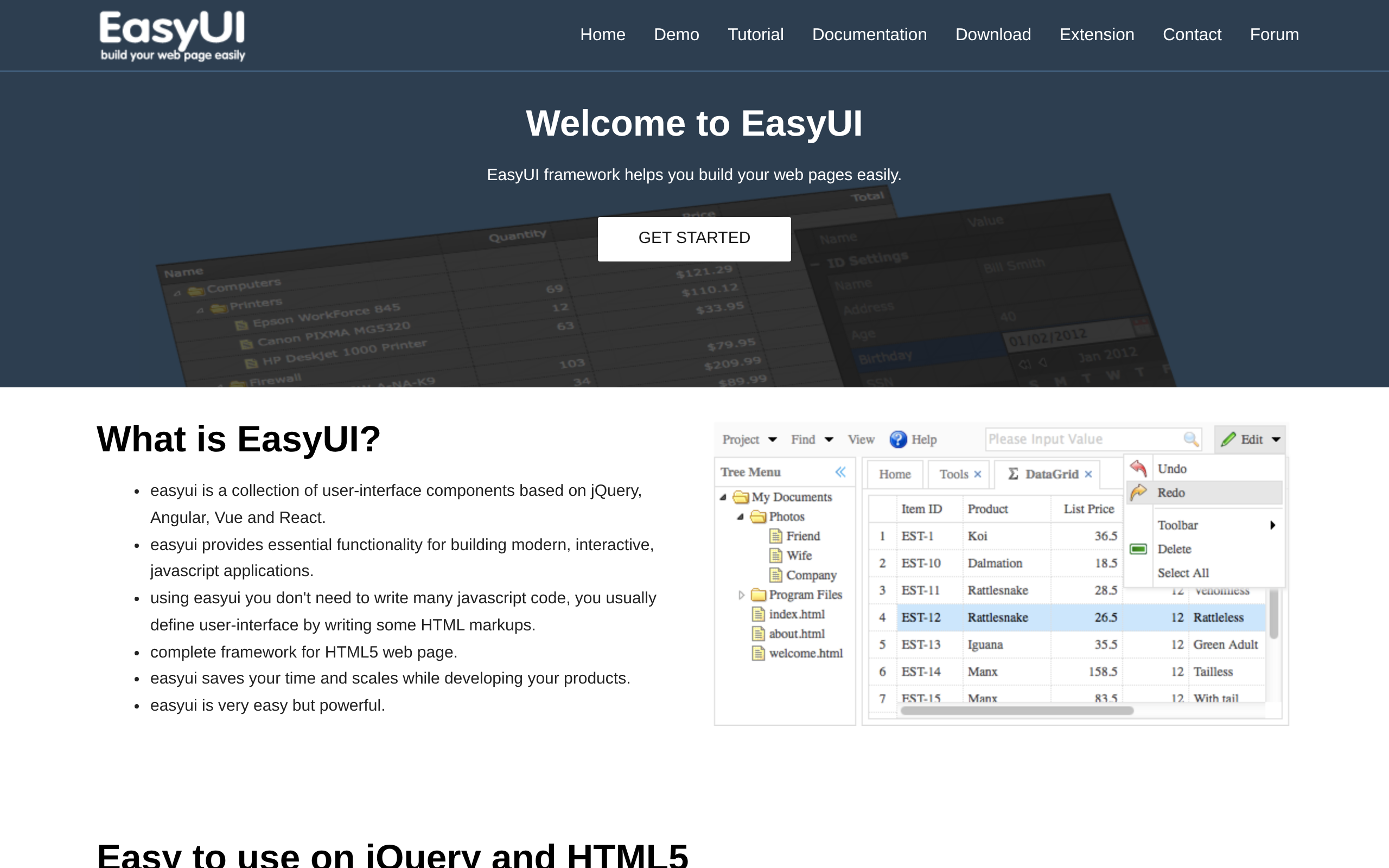The image size is (1389, 868).
Task: Click the search magnifier icon in demo
Action: tap(1191, 439)
